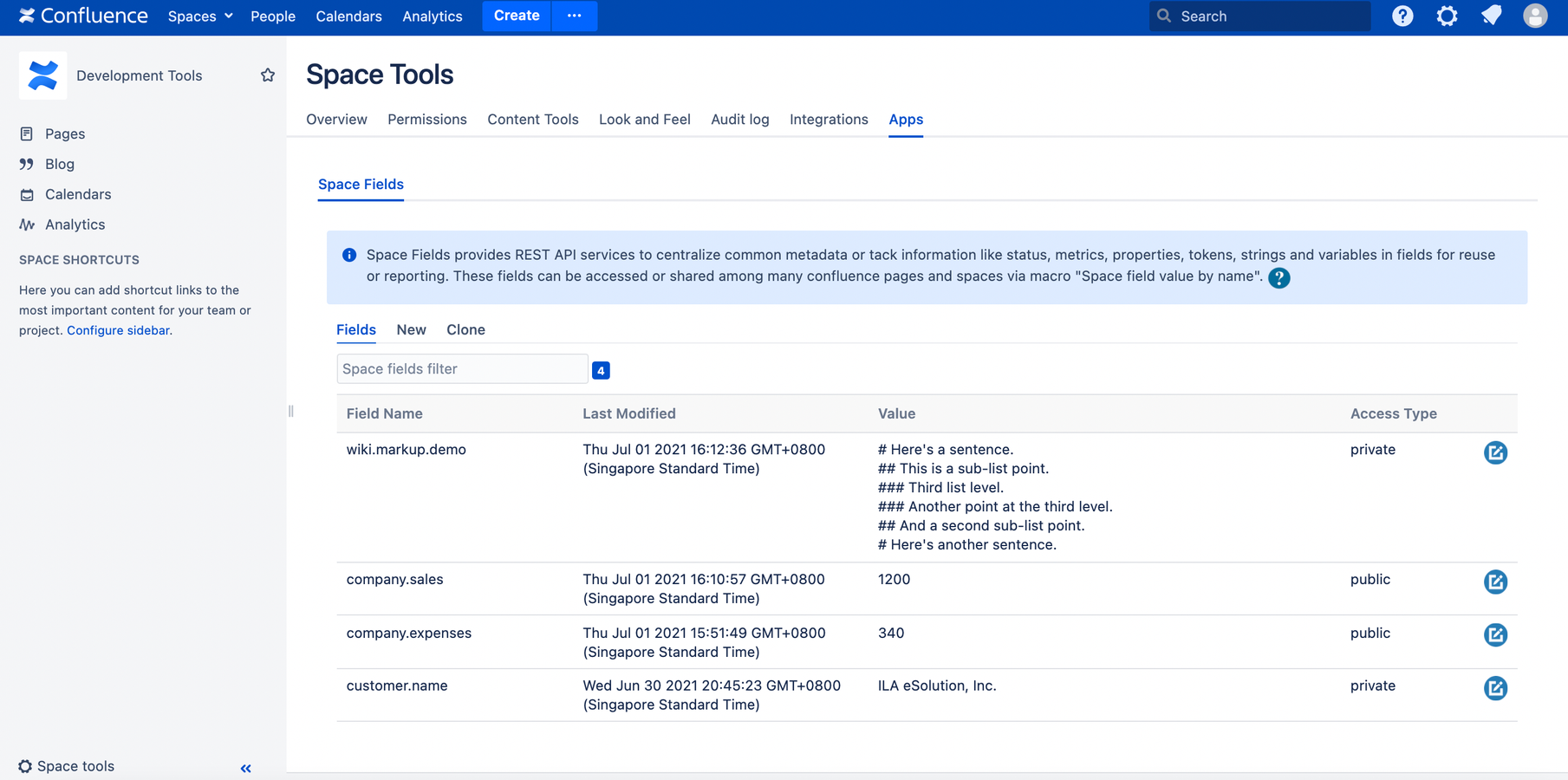Open Blog in the sidebar
Image resolution: width=1568 pixels, height=780 pixels.
(x=60, y=164)
